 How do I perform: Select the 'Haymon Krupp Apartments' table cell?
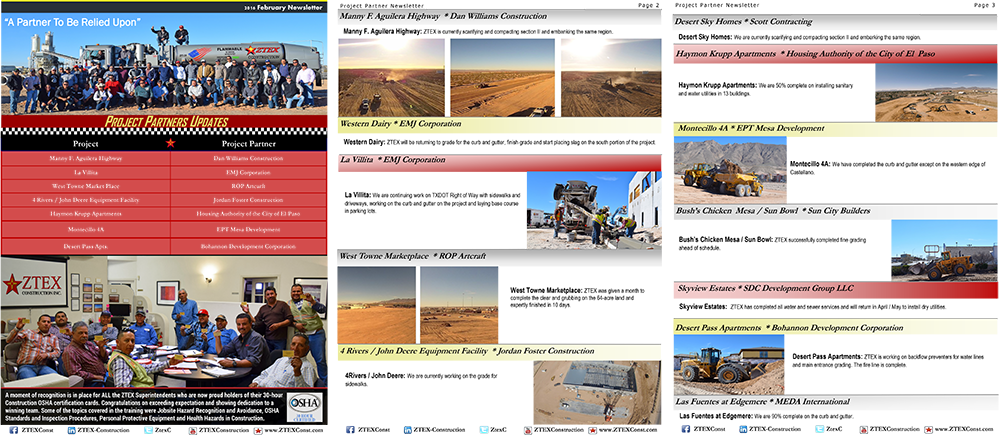(x=85, y=214)
